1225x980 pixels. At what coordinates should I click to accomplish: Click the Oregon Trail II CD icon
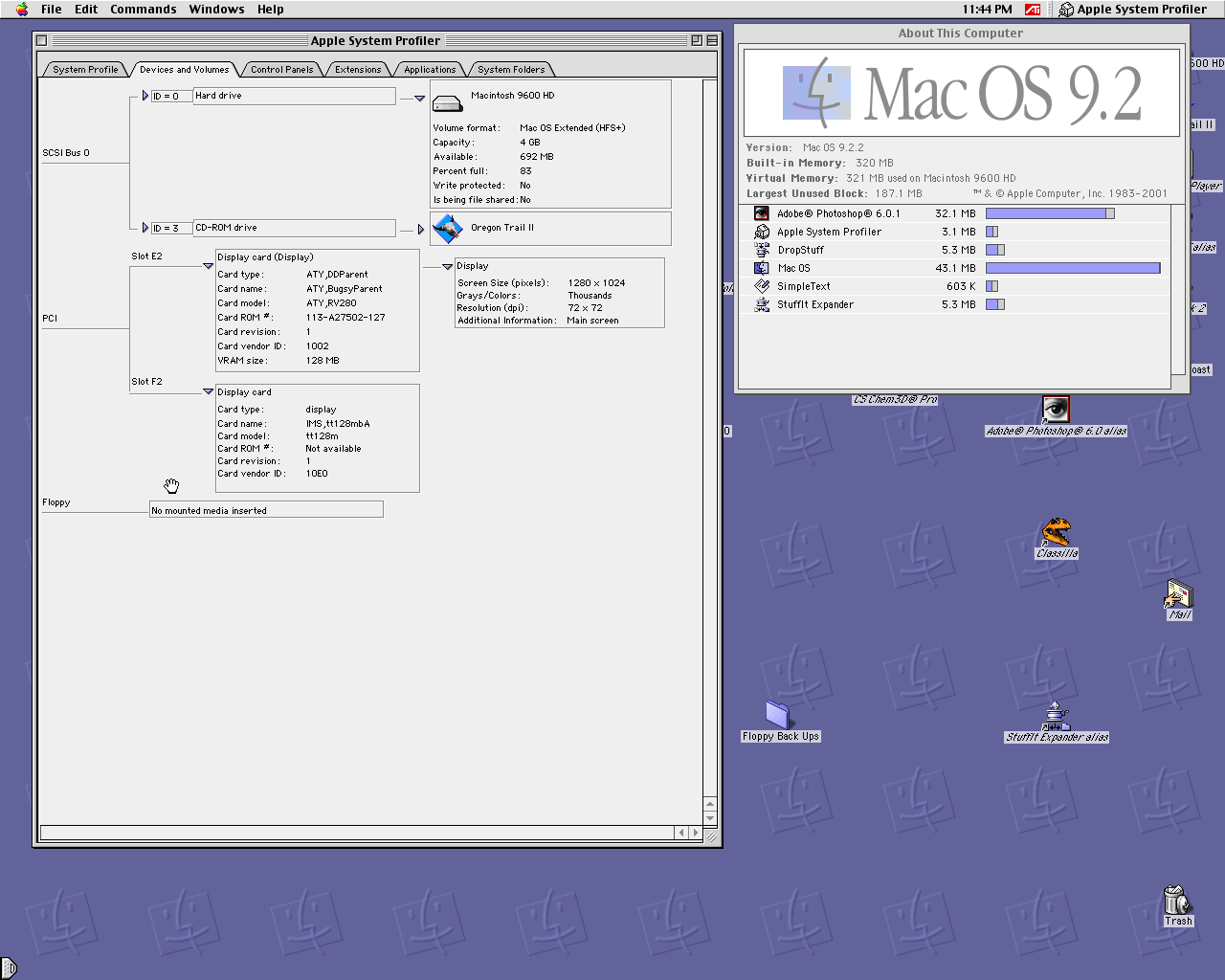point(448,229)
